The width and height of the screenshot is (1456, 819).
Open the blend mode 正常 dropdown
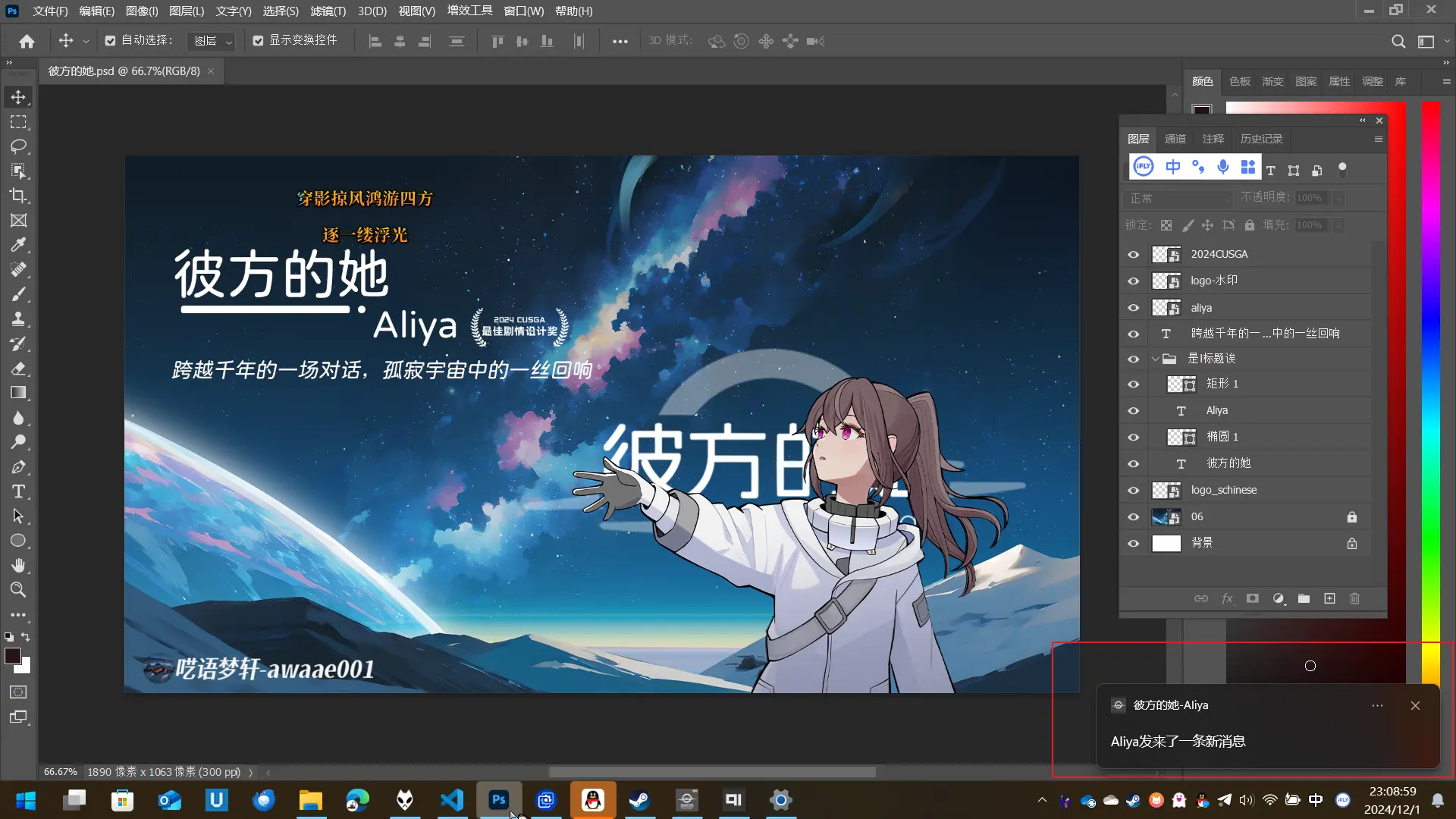(1178, 198)
